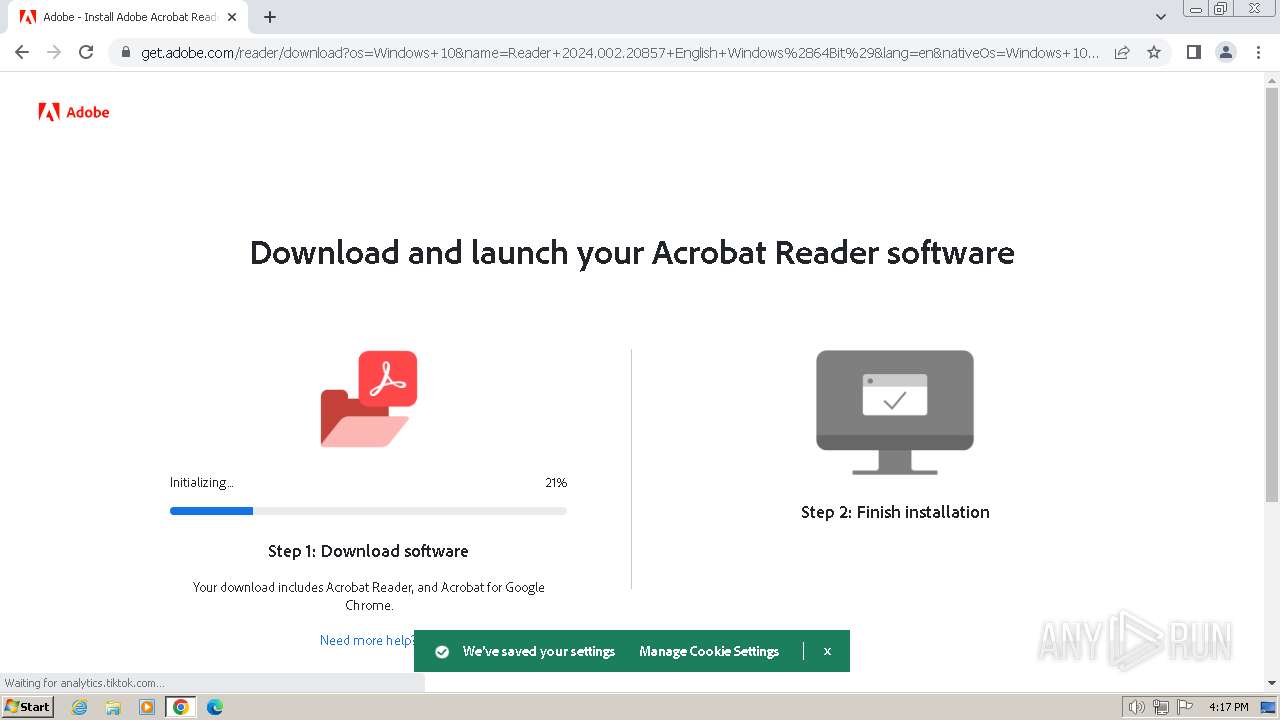Open Microsoft Edge from taskbar
Image resolution: width=1280 pixels, height=720 pixels.
pos(215,707)
